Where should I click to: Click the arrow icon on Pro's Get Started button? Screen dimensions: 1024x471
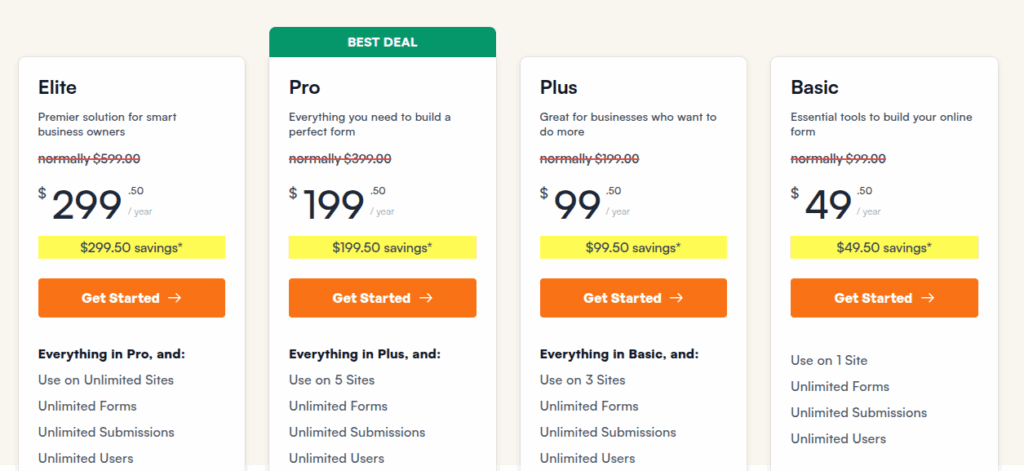click(426, 298)
